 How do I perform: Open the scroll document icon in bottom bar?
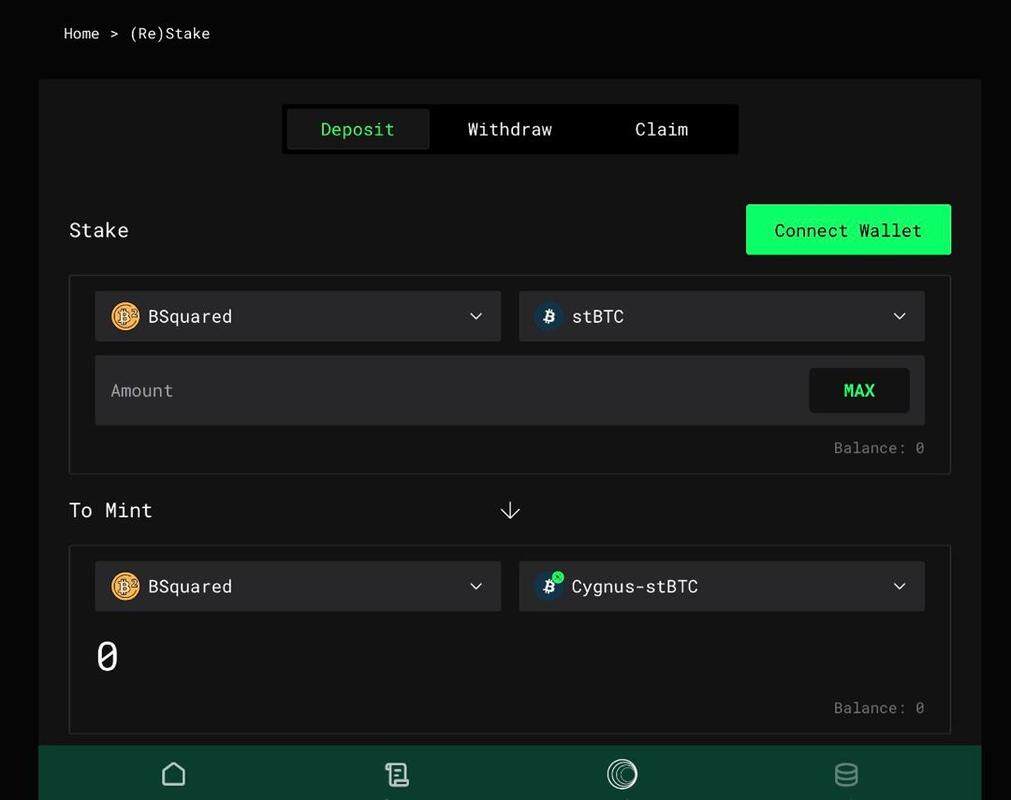[397, 774]
